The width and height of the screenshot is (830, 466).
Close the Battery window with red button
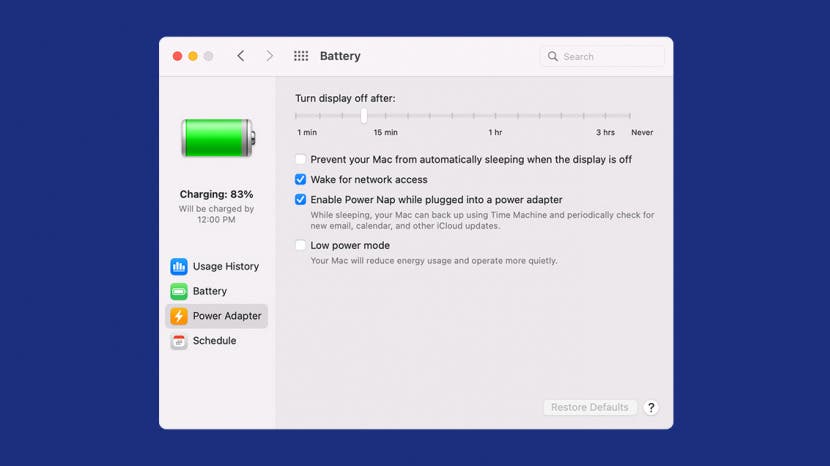pyautogui.click(x=177, y=56)
